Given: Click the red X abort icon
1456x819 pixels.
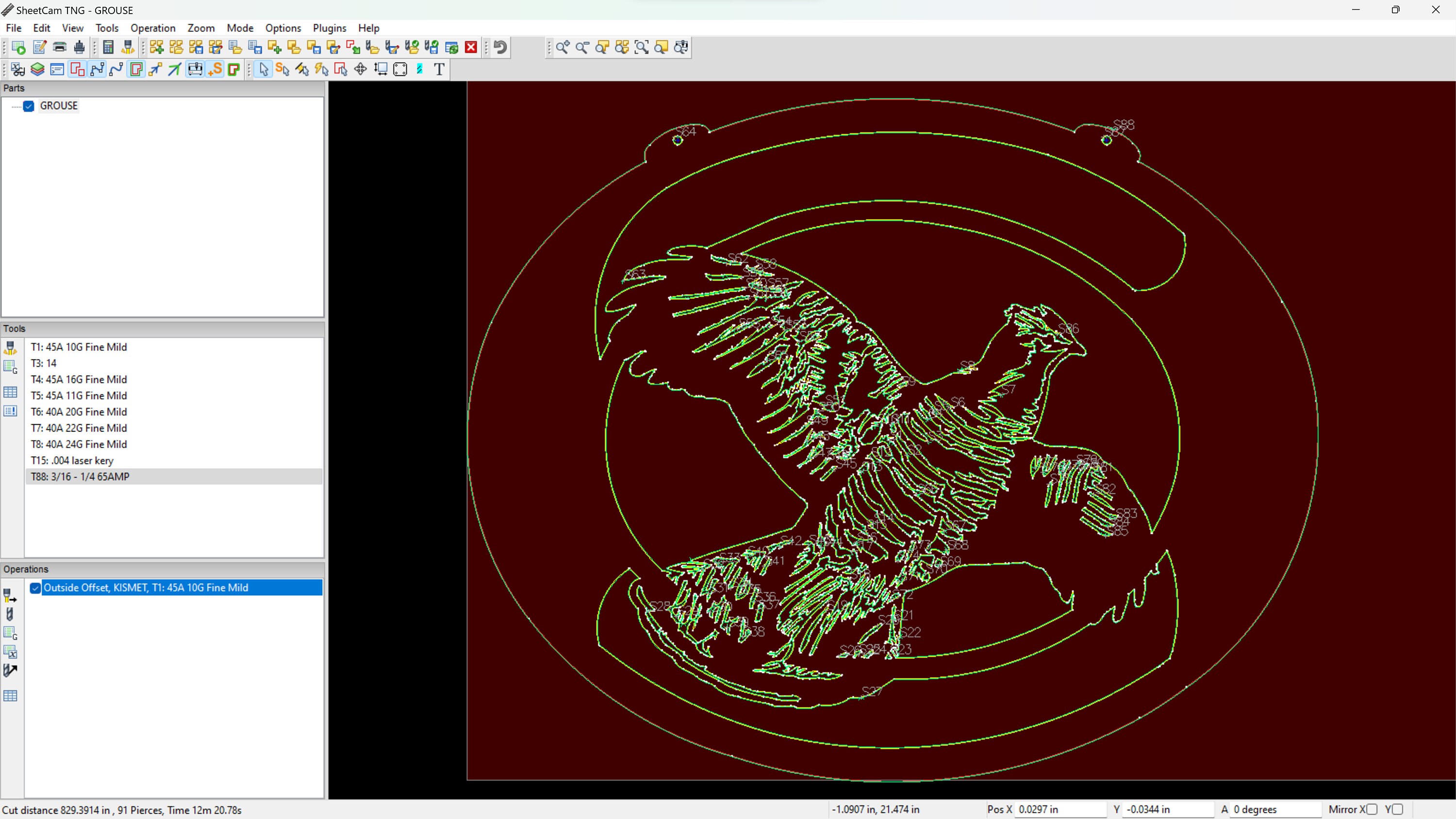Looking at the screenshot, I should (x=471, y=48).
